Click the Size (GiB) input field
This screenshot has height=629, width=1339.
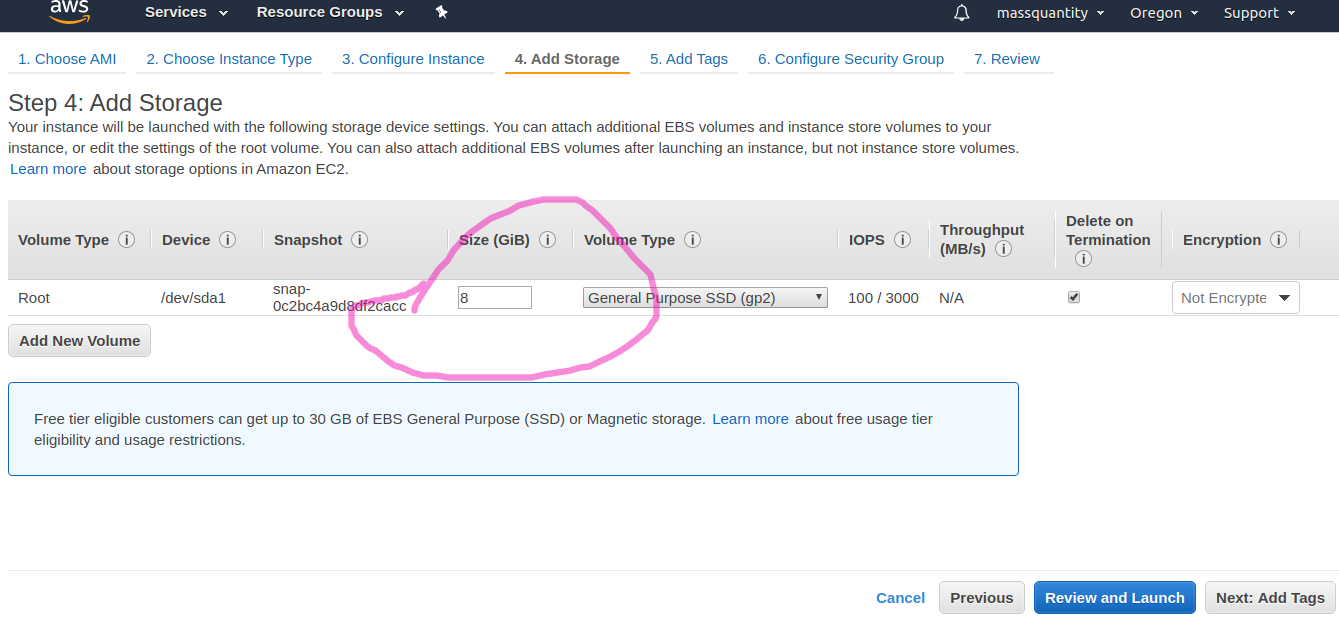tap(494, 297)
